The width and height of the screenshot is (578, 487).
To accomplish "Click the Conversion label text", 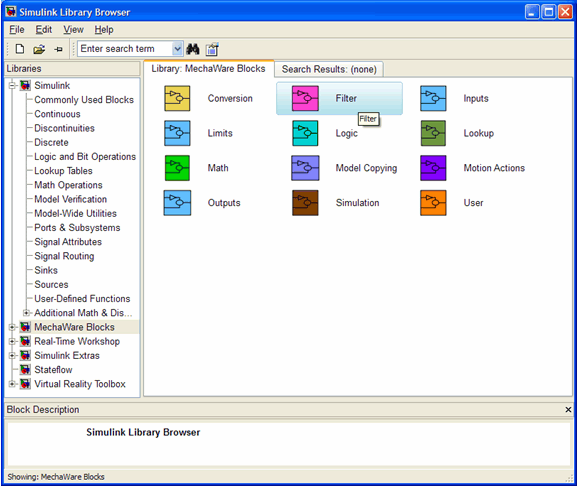I will [x=230, y=98].
